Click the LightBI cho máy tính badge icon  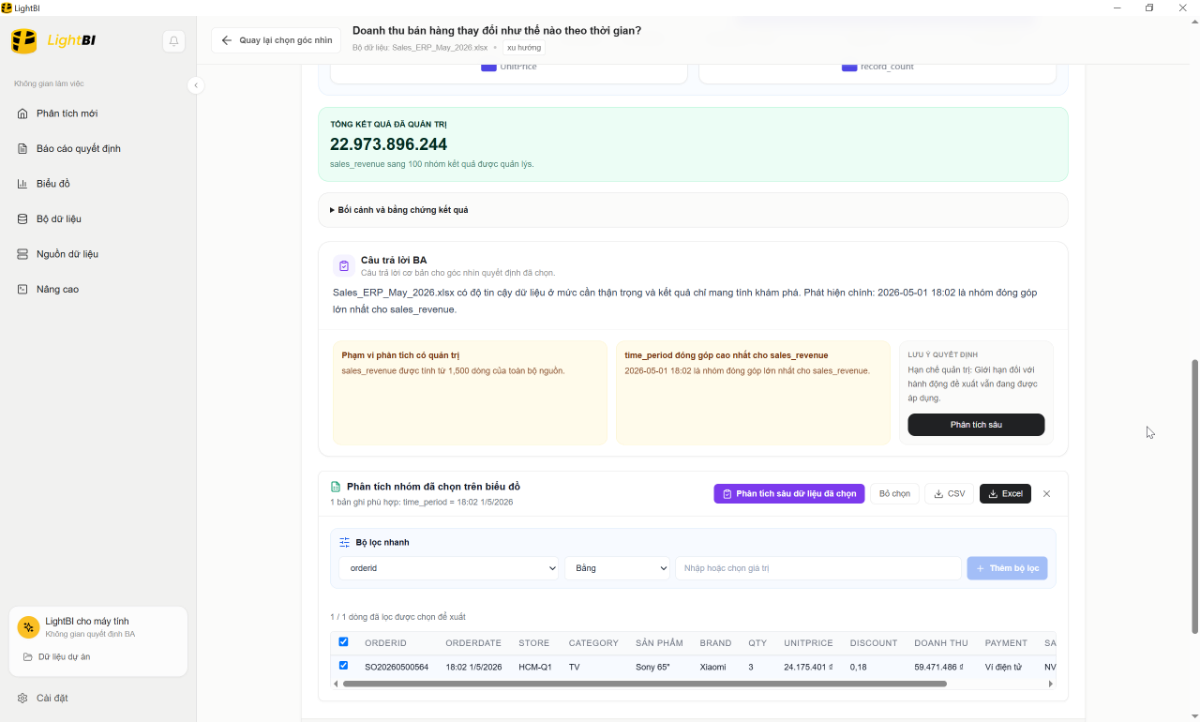(x=28, y=627)
